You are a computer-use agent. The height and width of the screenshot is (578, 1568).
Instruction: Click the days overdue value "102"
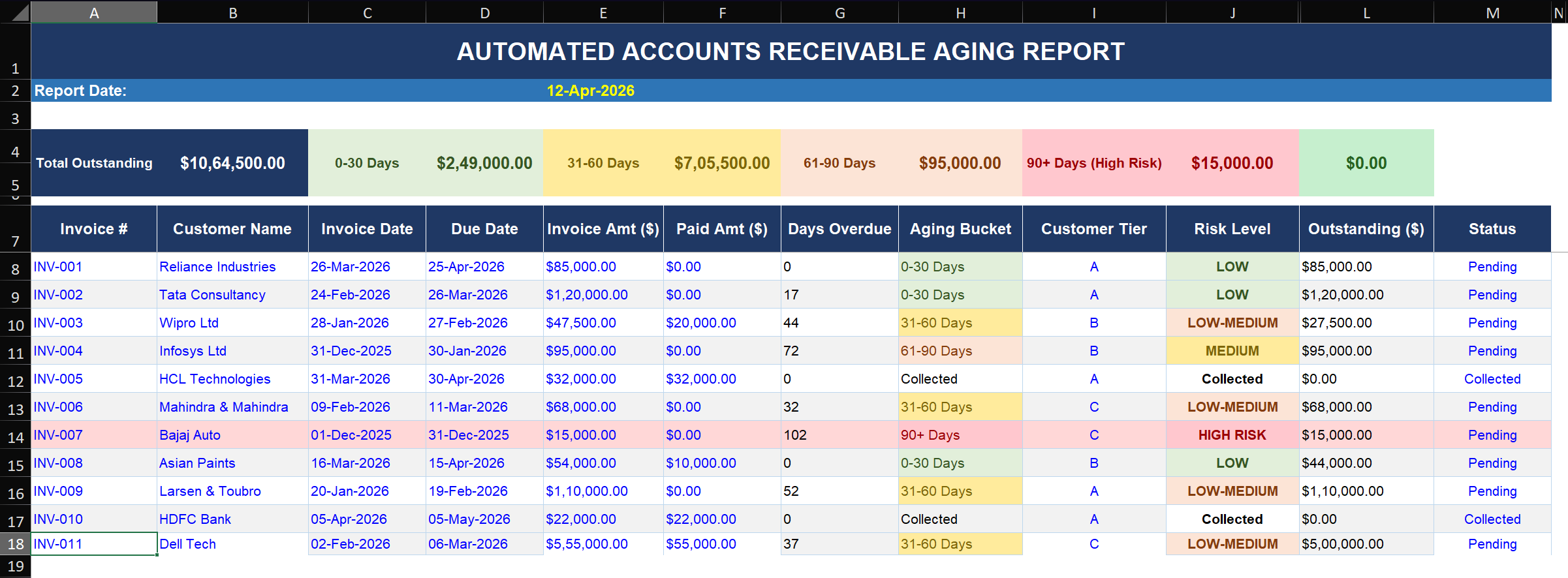coord(795,435)
